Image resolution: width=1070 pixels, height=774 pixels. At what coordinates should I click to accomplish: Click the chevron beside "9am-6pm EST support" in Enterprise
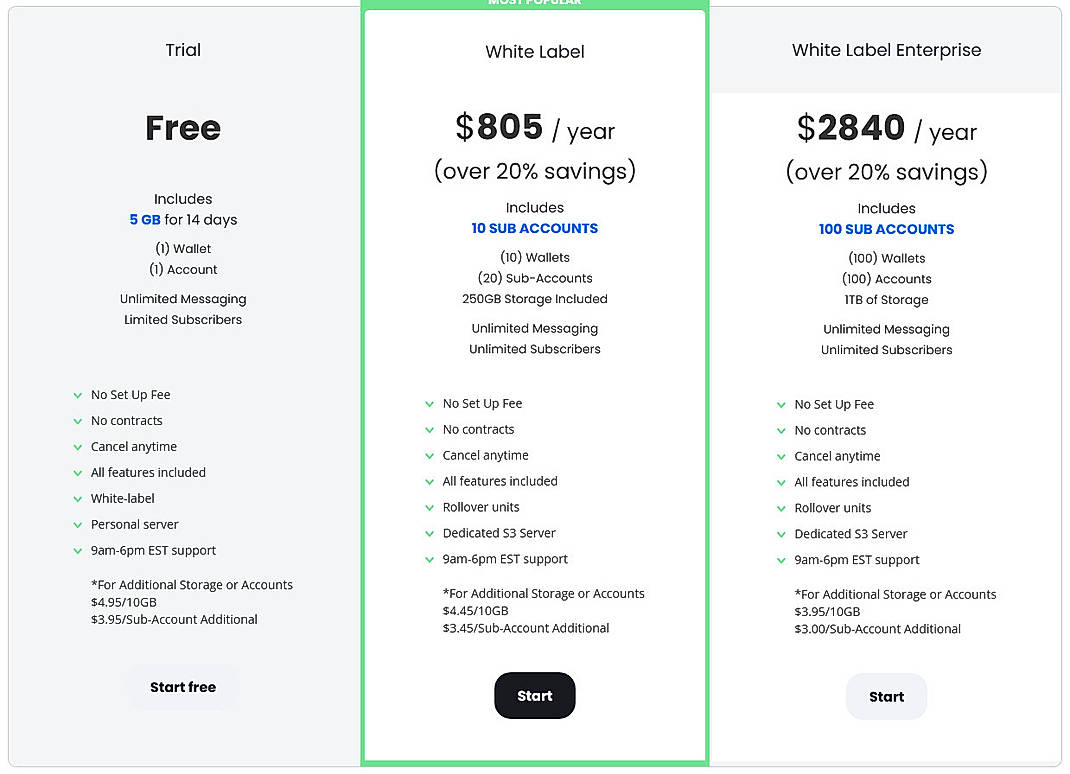click(x=781, y=560)
